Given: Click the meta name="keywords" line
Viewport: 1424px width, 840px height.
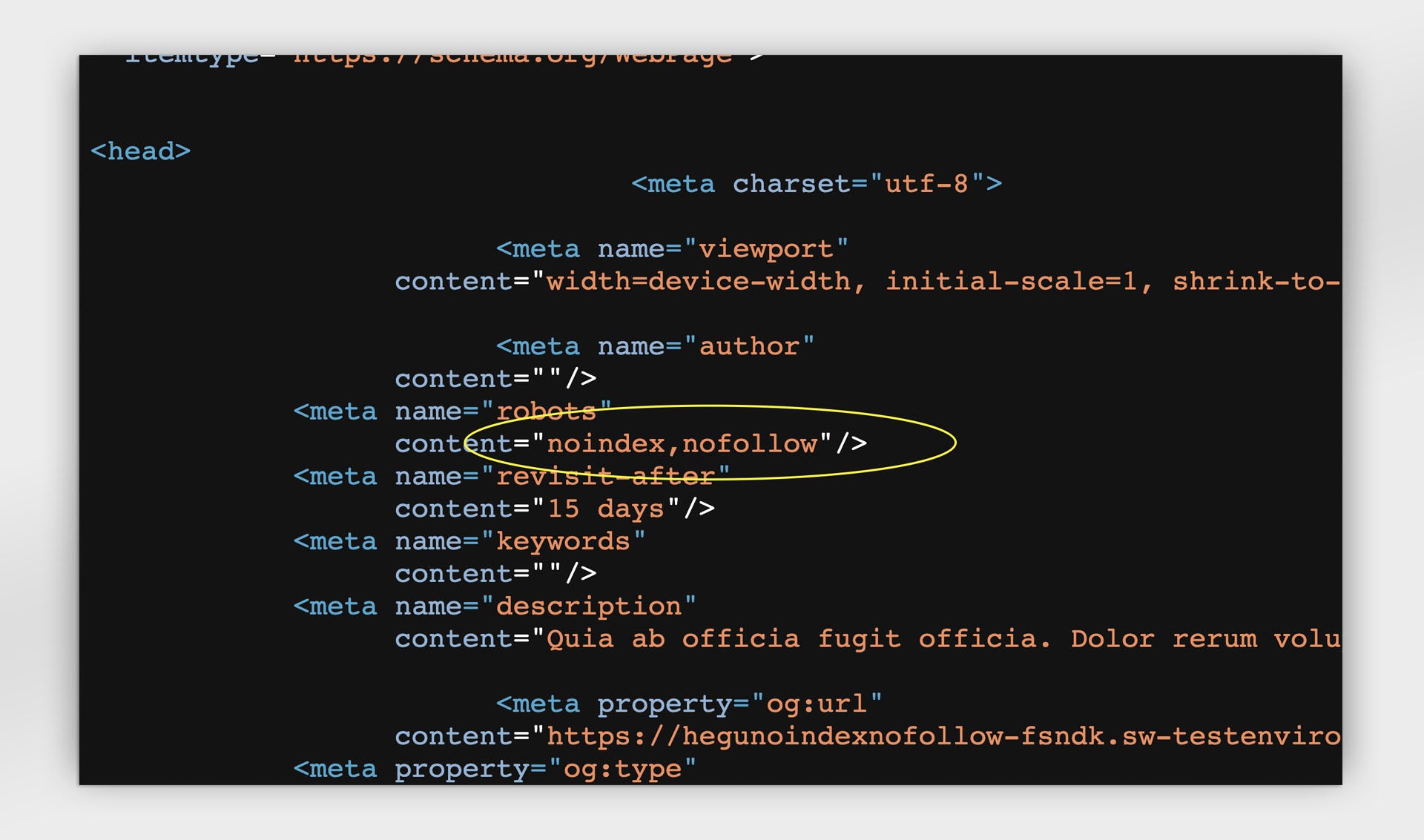Looking at the screenshot, I should pos(469,542).
